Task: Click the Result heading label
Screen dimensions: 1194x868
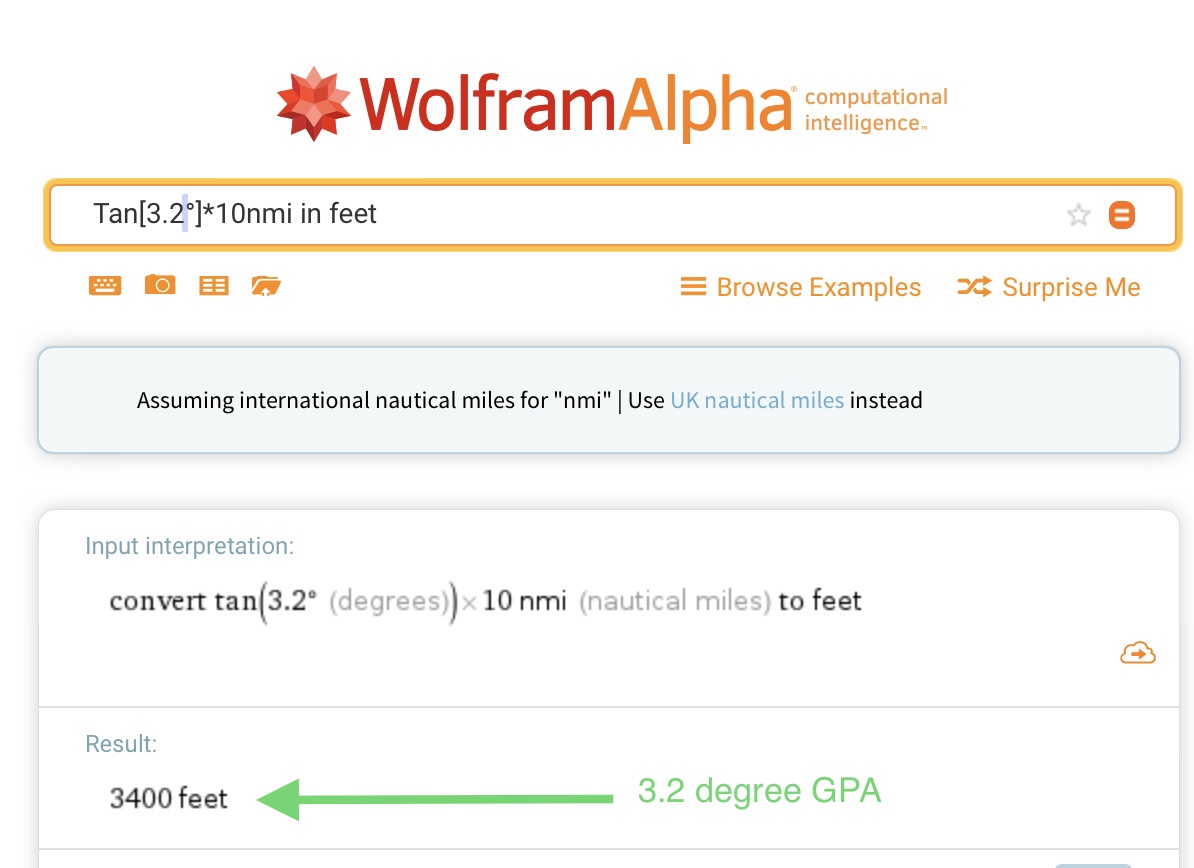Action: coord(121,744)
